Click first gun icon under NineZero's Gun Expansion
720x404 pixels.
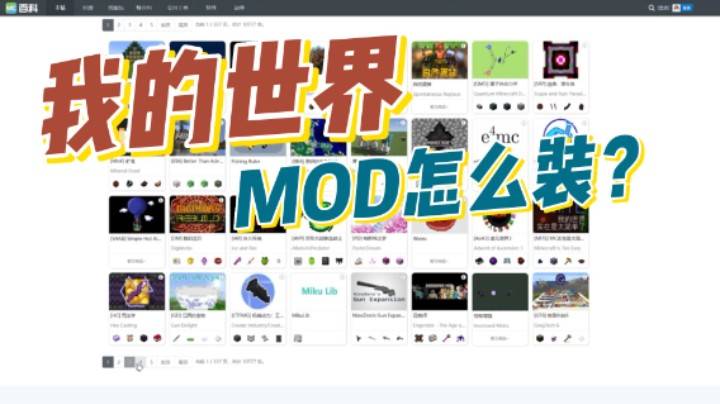point(358,338)
